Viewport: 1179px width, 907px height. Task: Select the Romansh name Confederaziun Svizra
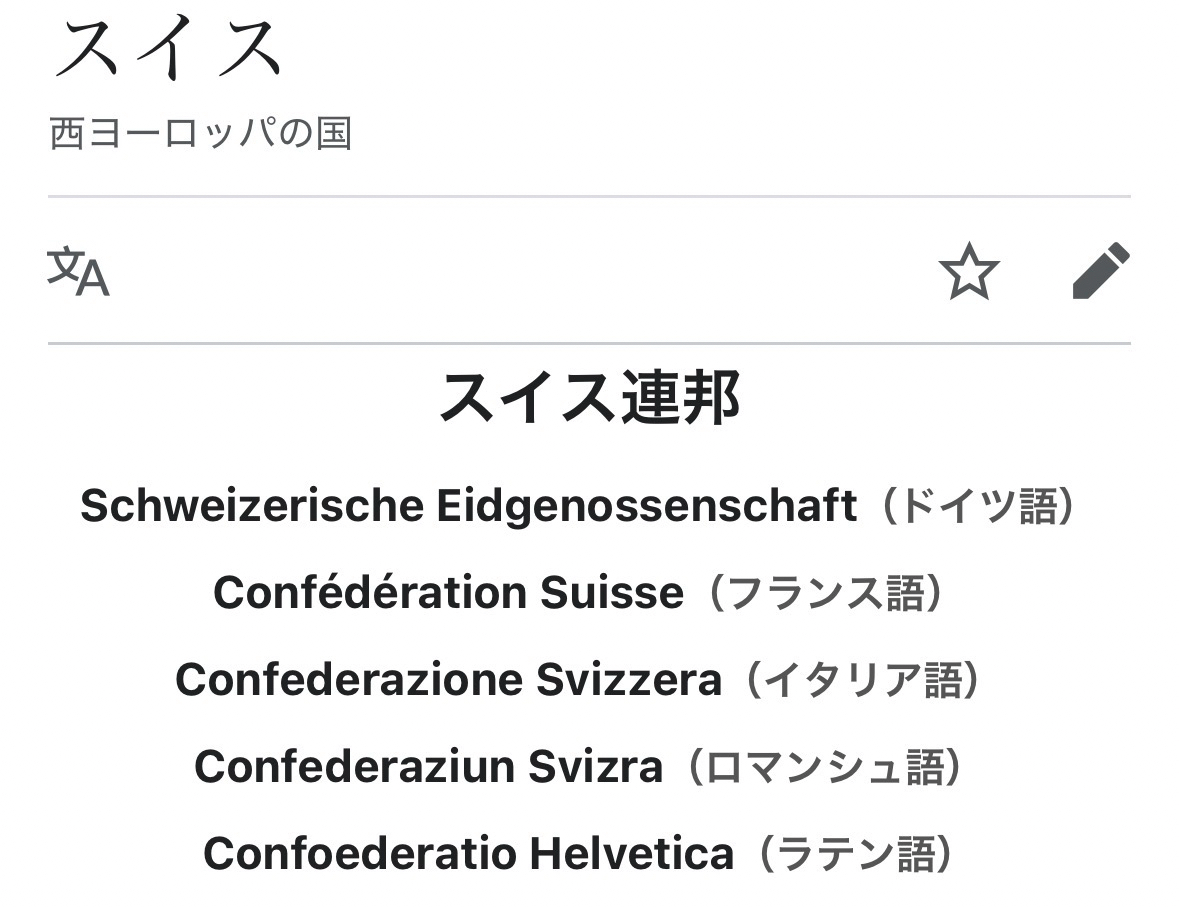click(x=428, y=768)
